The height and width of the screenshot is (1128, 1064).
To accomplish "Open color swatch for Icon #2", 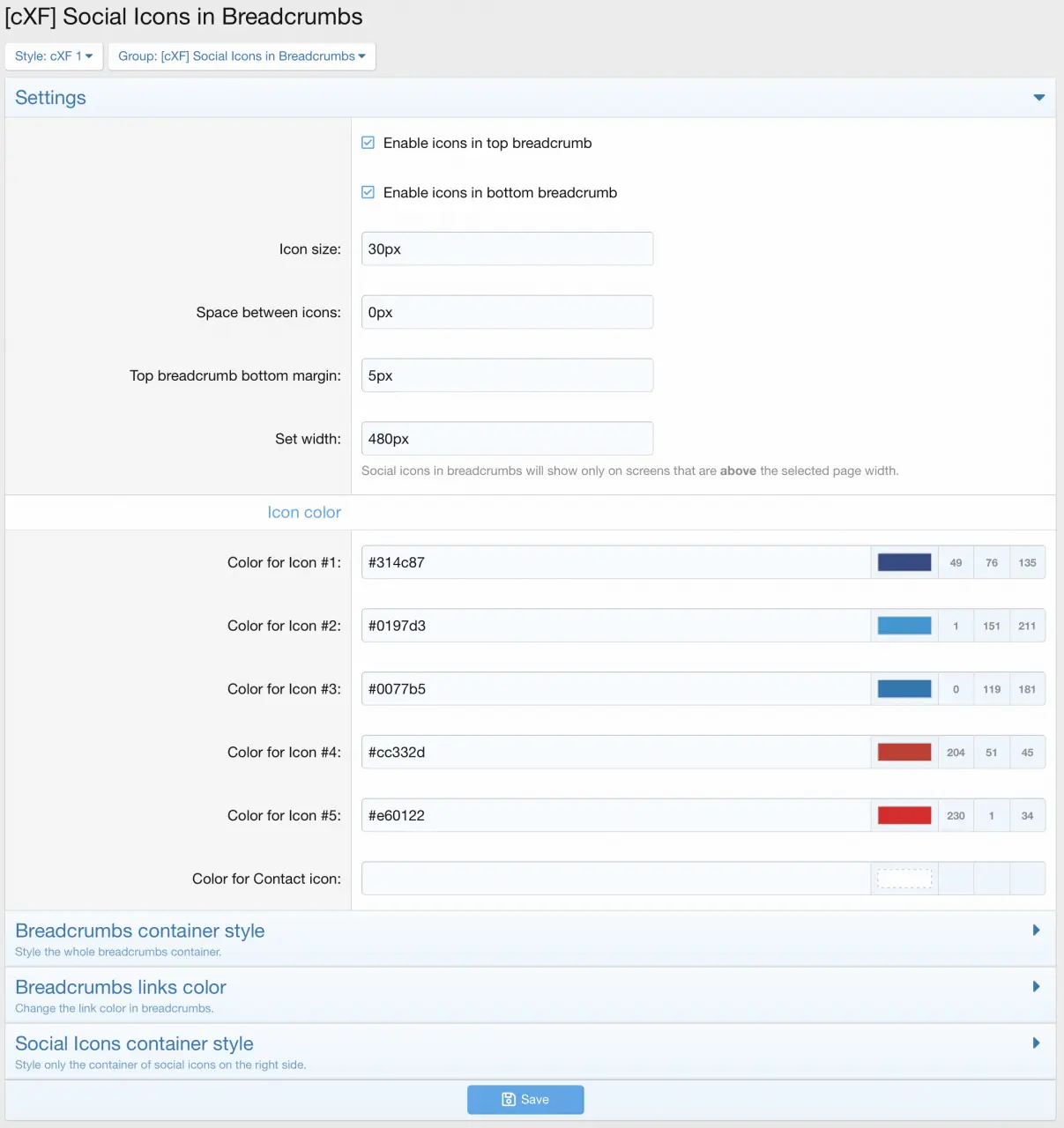I will [x=904, y=627].
